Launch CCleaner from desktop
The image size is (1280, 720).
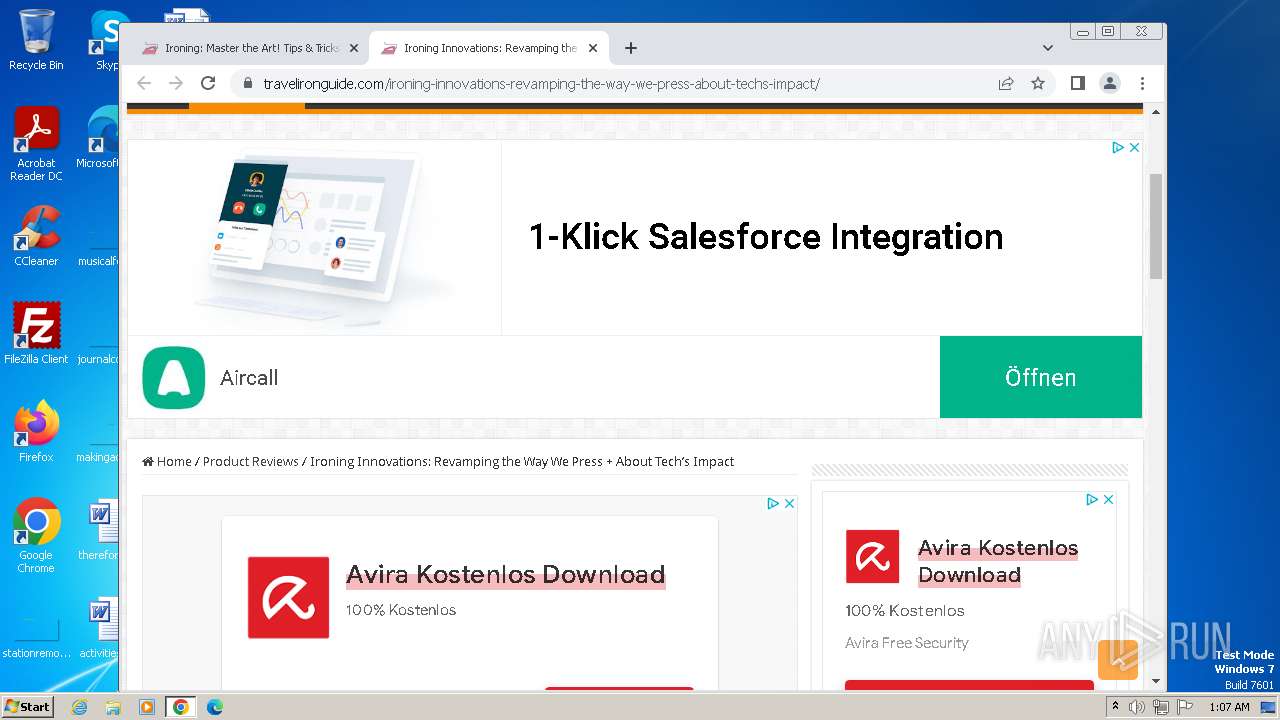36,236
